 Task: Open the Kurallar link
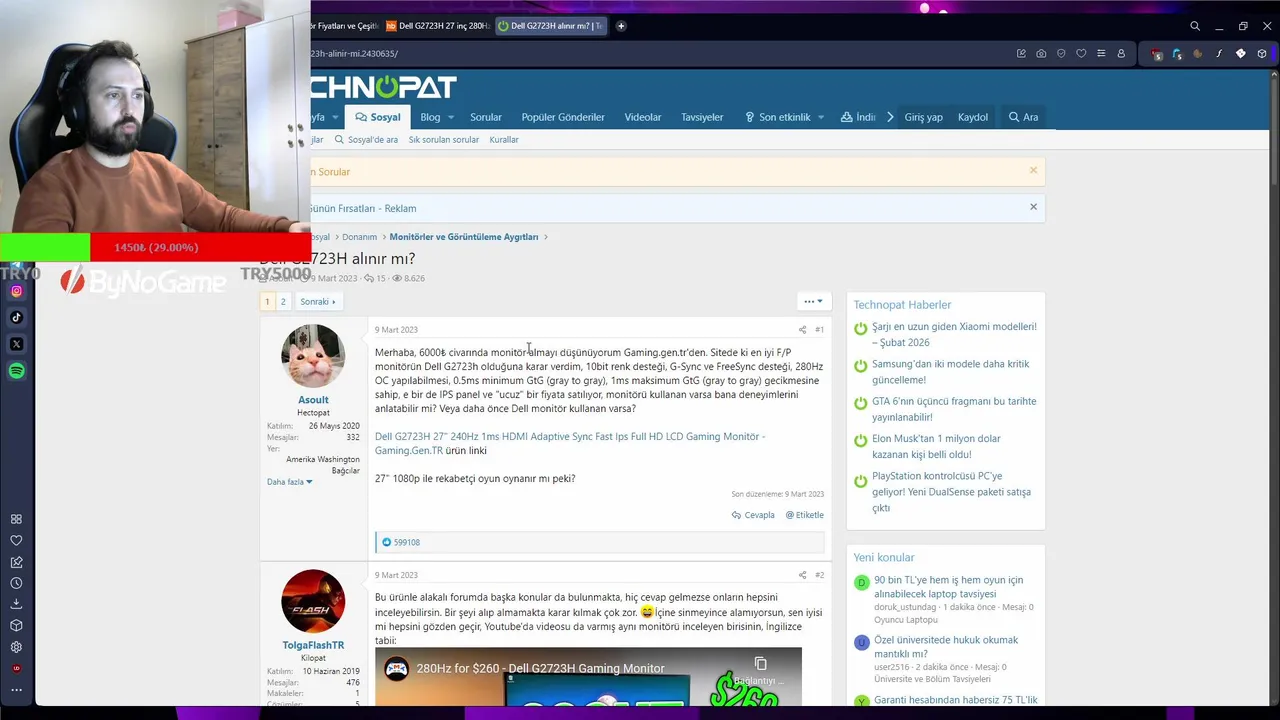pos(504,140)
